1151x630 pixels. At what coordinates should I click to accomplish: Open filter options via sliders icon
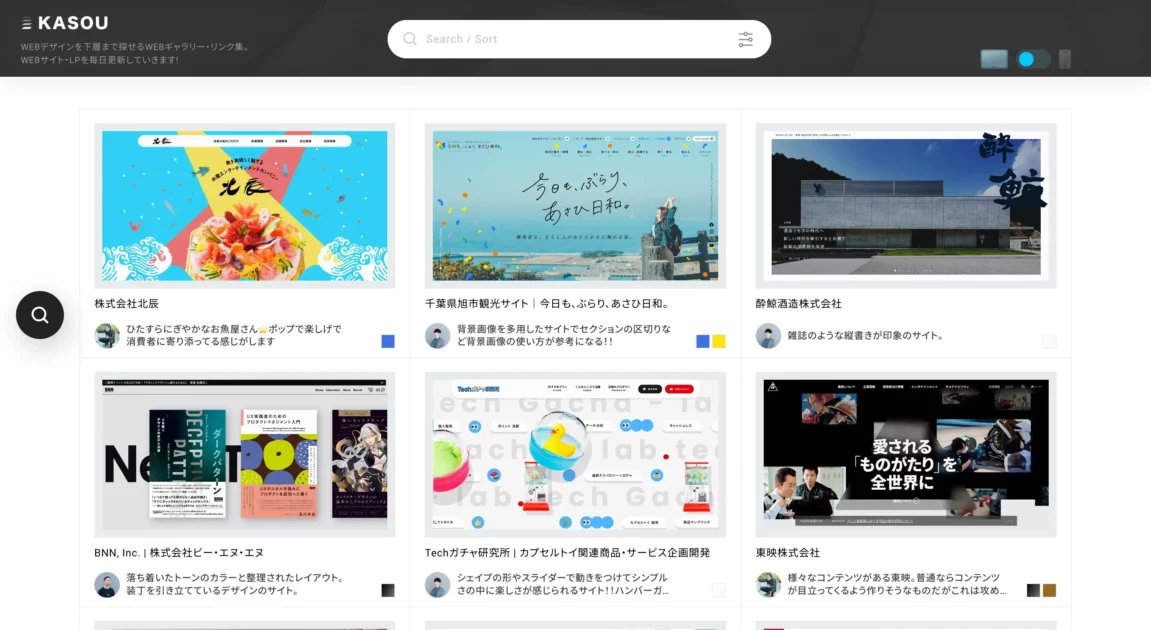point(745,39)
